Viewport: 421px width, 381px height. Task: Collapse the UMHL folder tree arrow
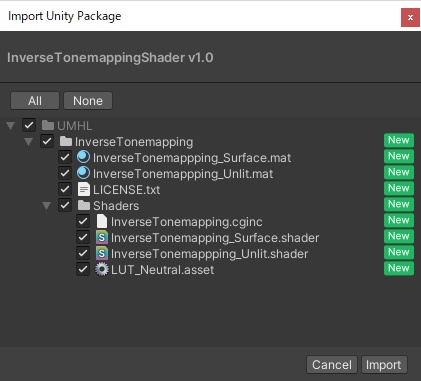11,126
